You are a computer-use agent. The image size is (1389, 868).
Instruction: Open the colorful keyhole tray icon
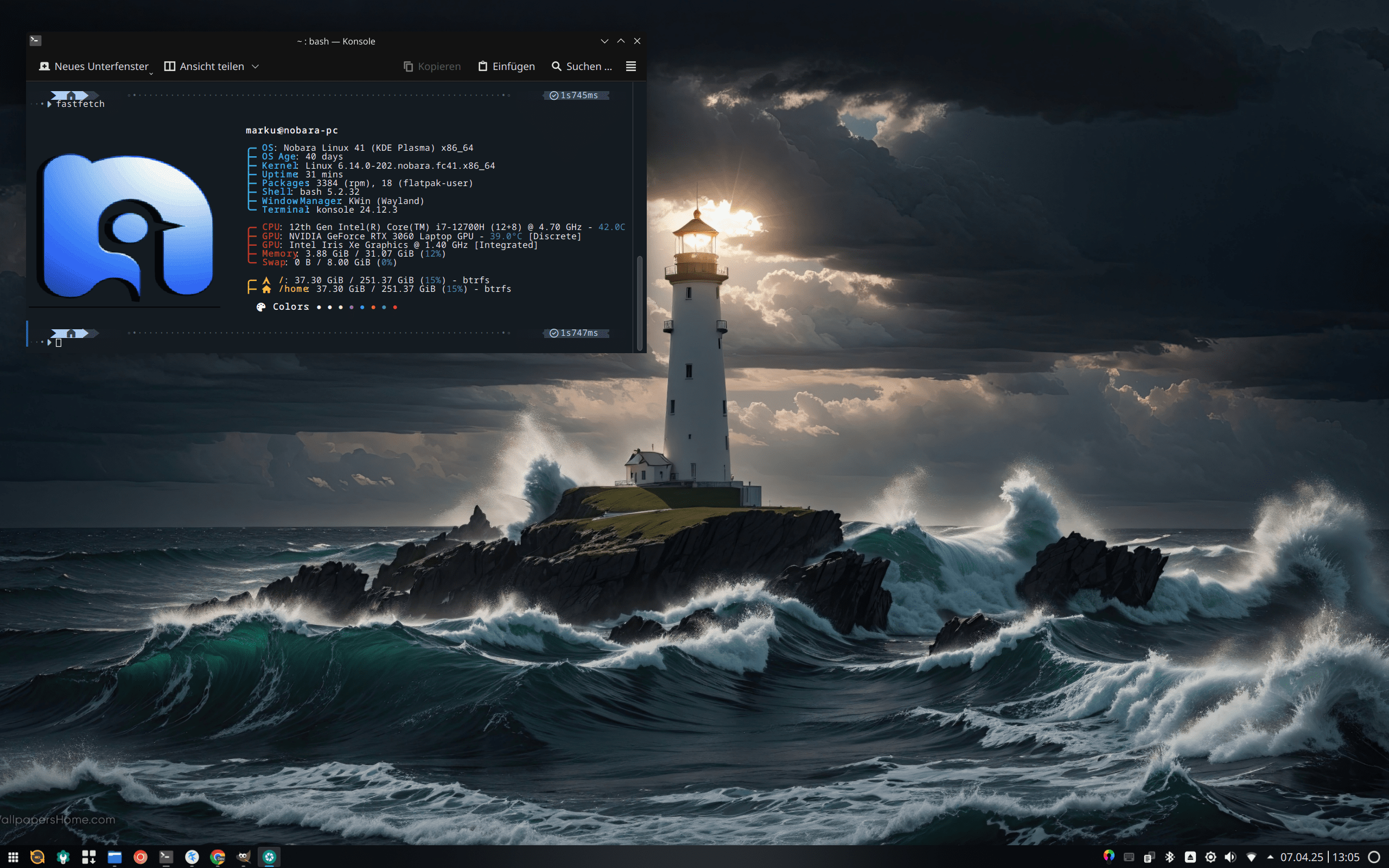(1109, 857)
